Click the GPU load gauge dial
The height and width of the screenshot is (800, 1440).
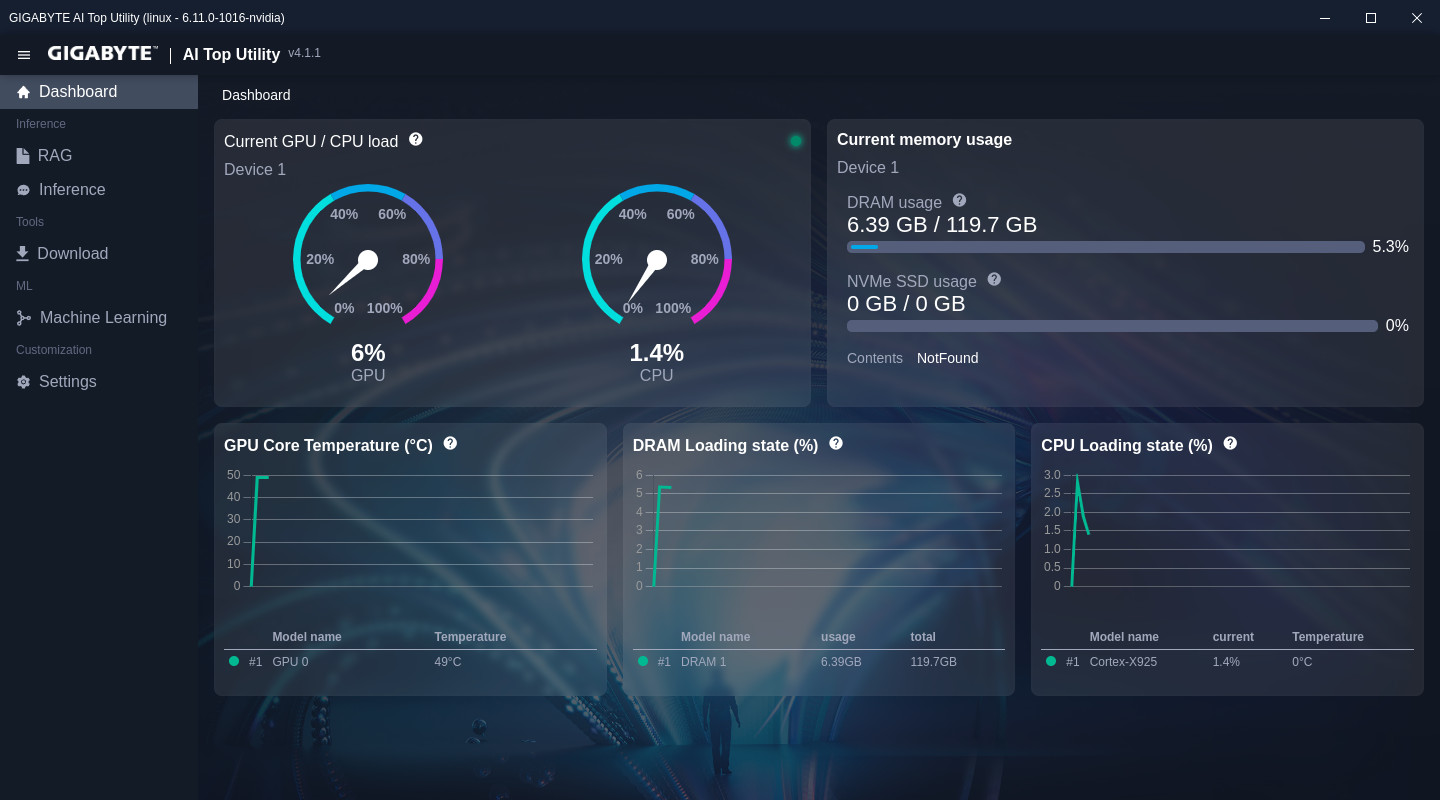tap(368, 258)
